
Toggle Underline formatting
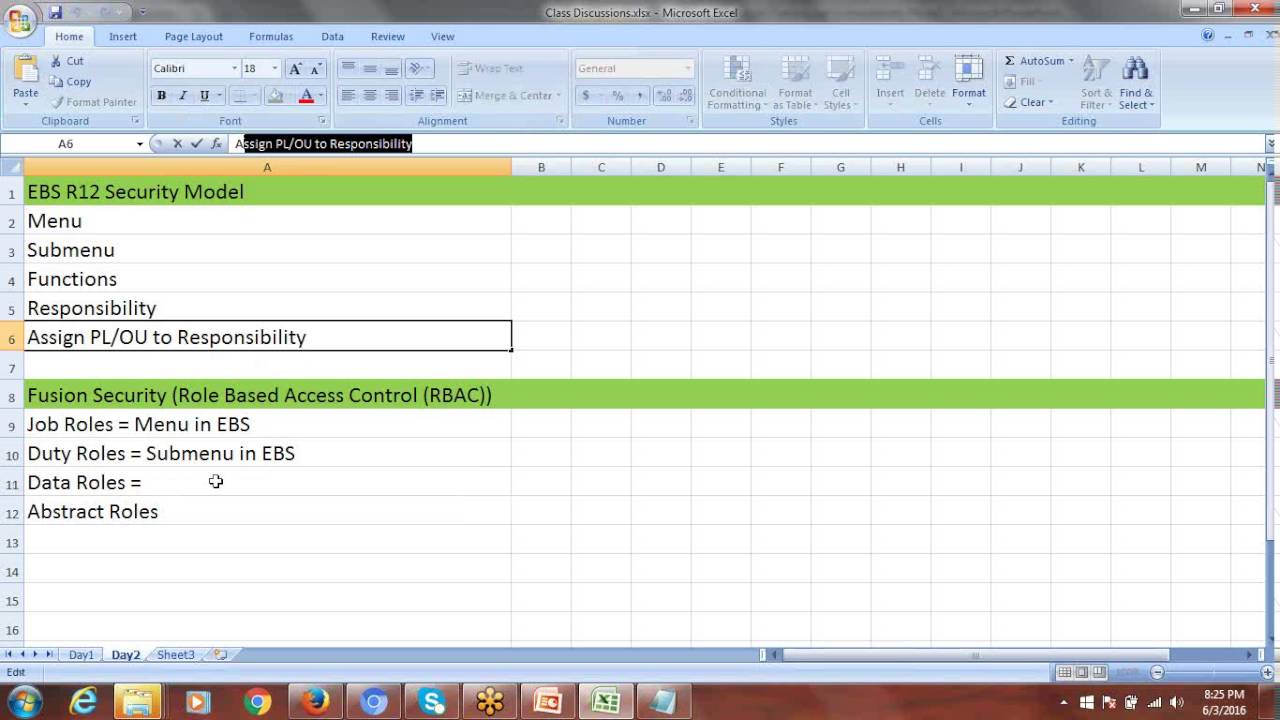pos(204,96)
